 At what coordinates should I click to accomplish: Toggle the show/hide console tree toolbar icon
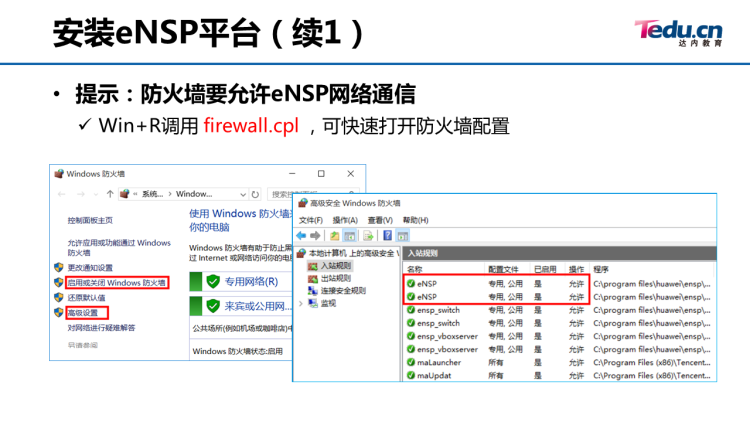350,235
